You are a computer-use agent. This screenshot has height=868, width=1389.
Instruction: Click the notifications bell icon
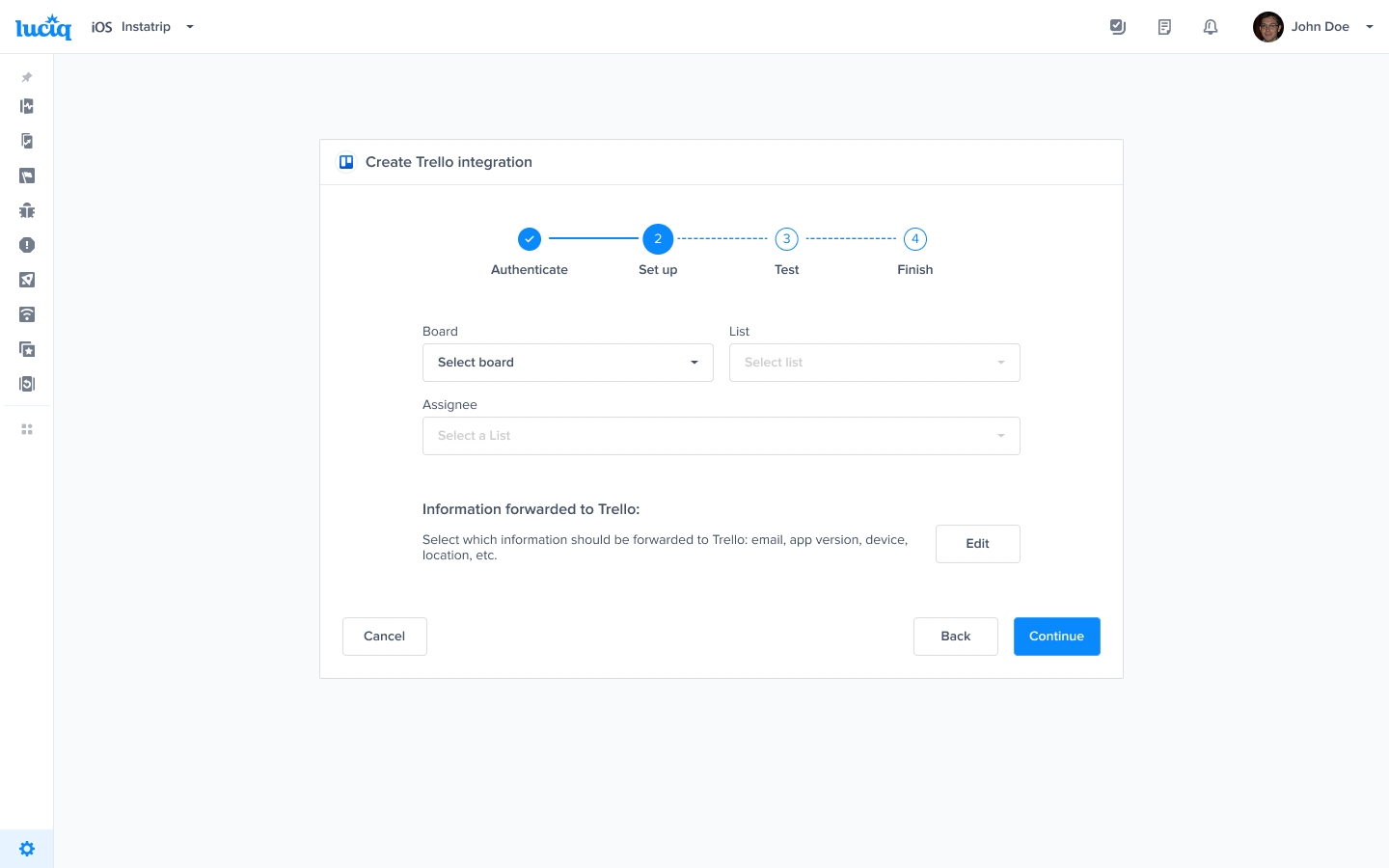tap(1211, 27)
